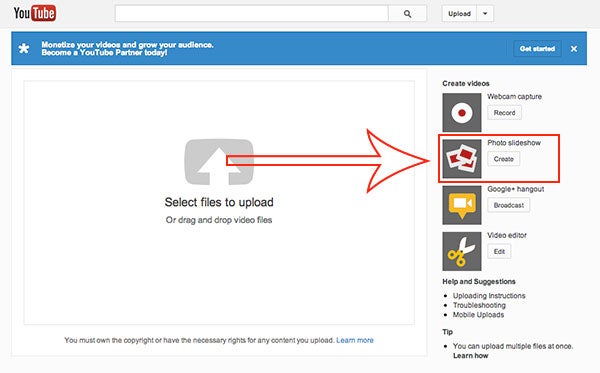The height and width of the screenshot is (373, 600).
Task: Click the 'Webcam capture' label
Action: tap(514, 96)
